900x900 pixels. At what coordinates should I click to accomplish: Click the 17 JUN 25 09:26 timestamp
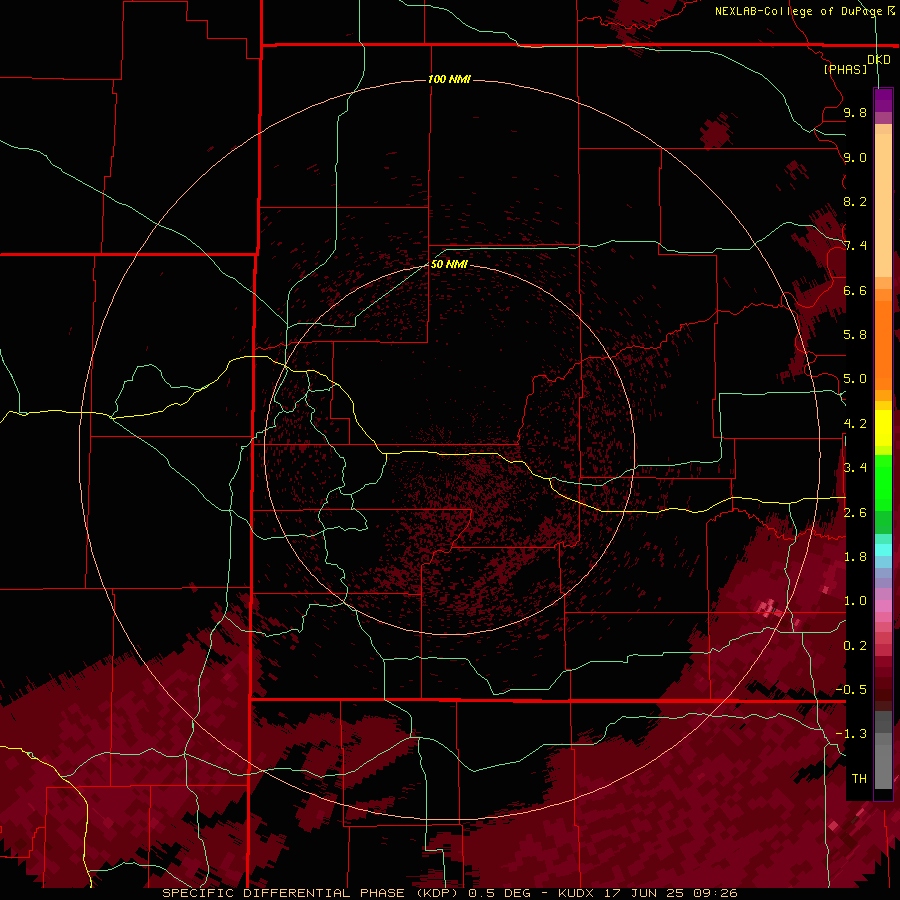pyautogui.click(x=670, y=893)
